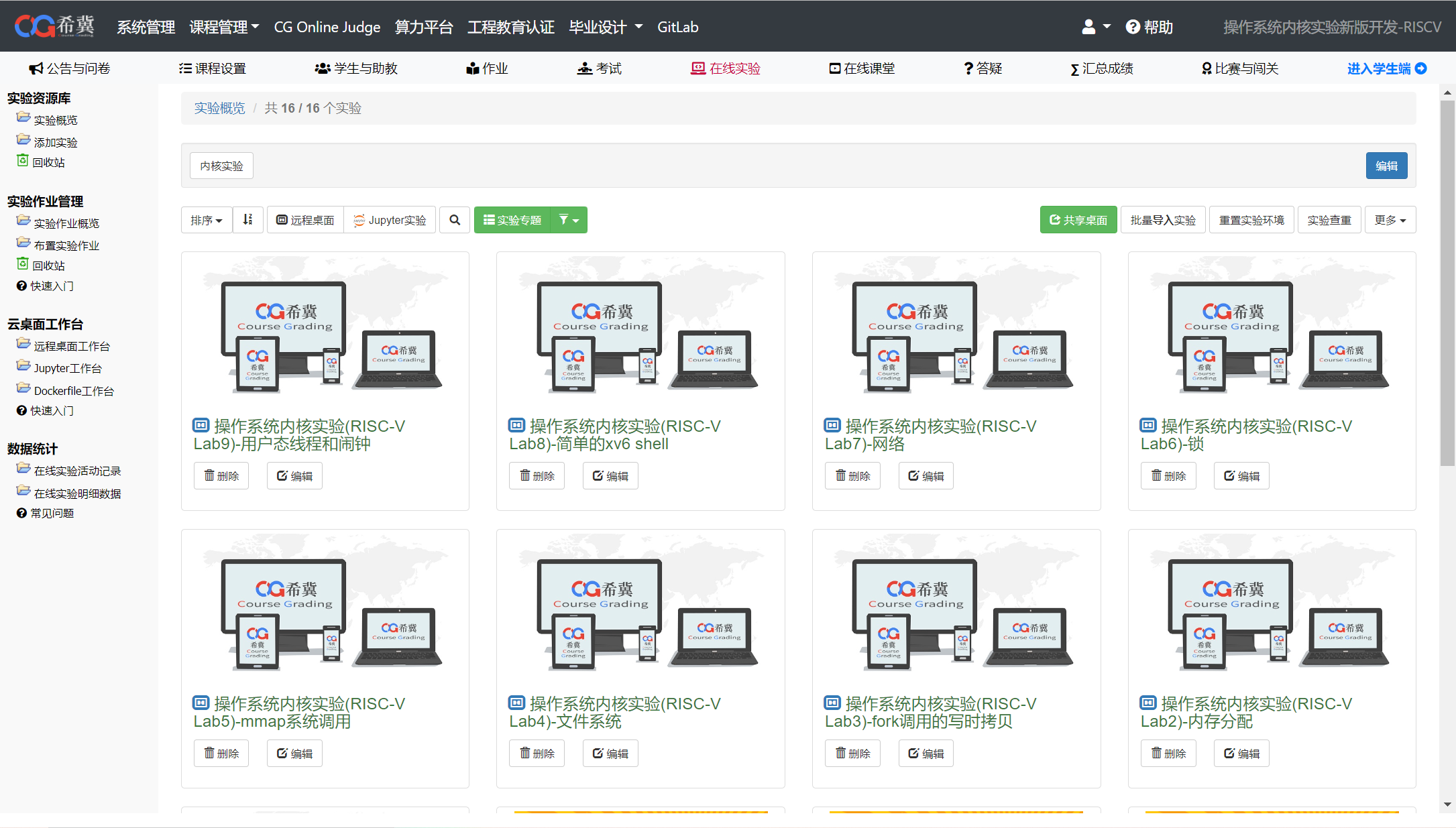The image size is (1456, 828).
Task: Edit the Lab7 网络 experiment
Action: 926,476
